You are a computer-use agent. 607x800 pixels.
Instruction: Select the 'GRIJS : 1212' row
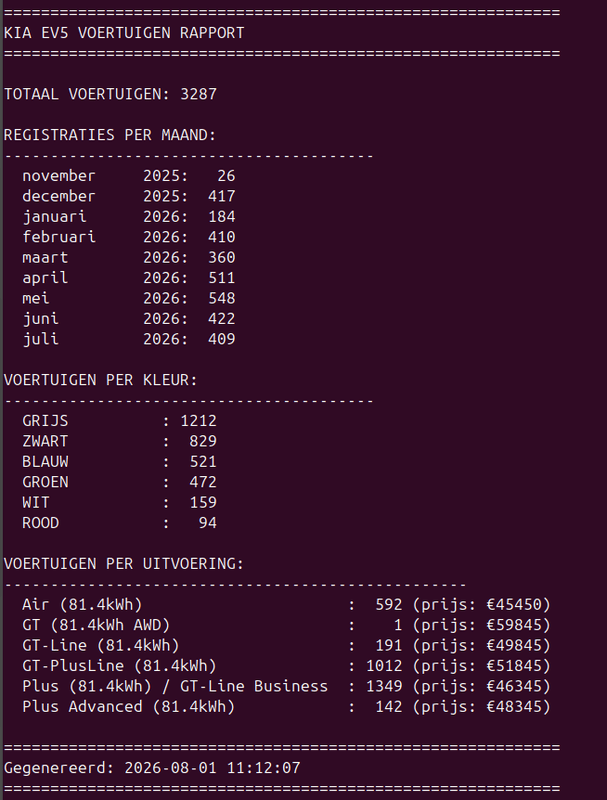(x=119, y=421)
